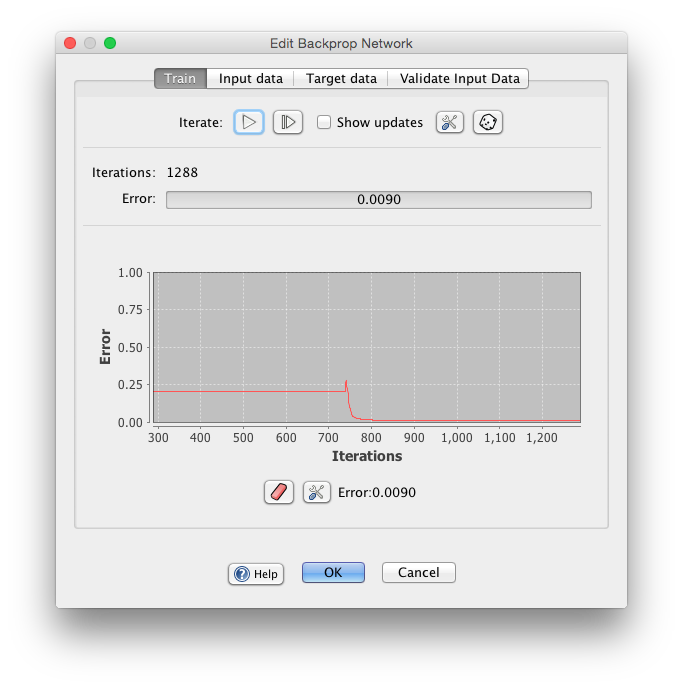683x688 pixels.
Task: Switch to the Train tab
Action: pos(180,78)
